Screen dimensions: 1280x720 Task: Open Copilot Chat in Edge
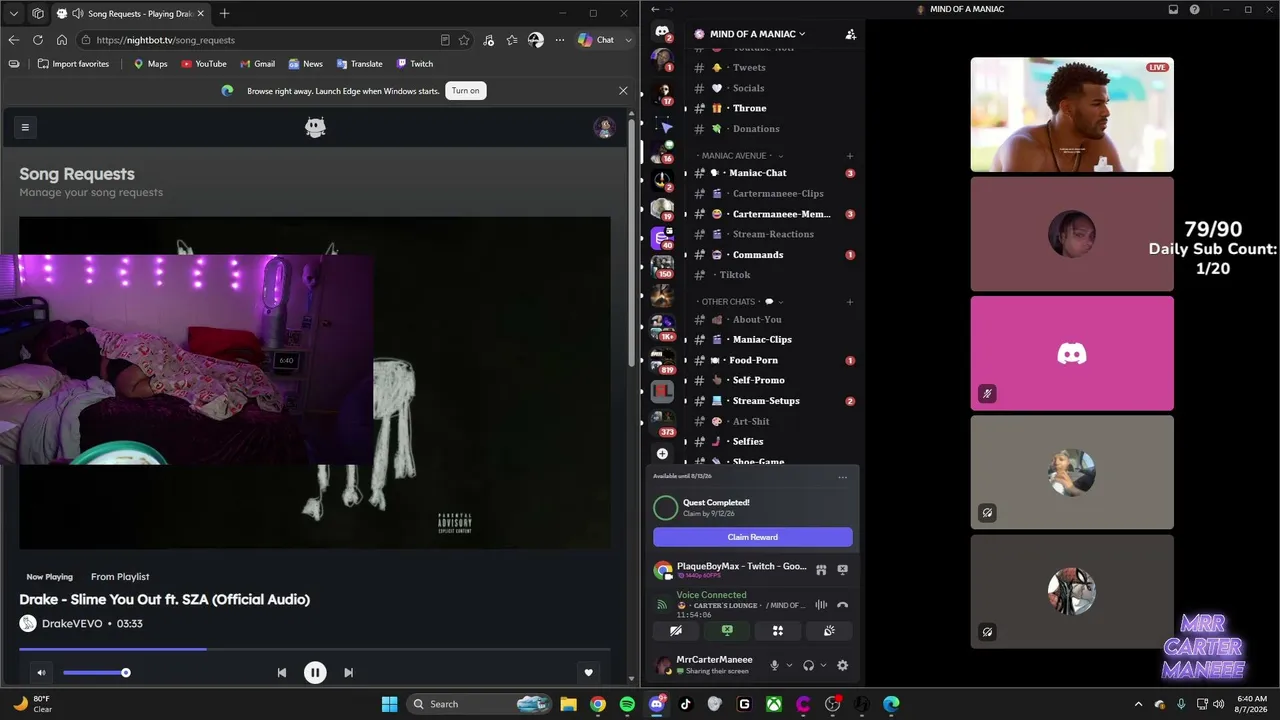point(596,40)
